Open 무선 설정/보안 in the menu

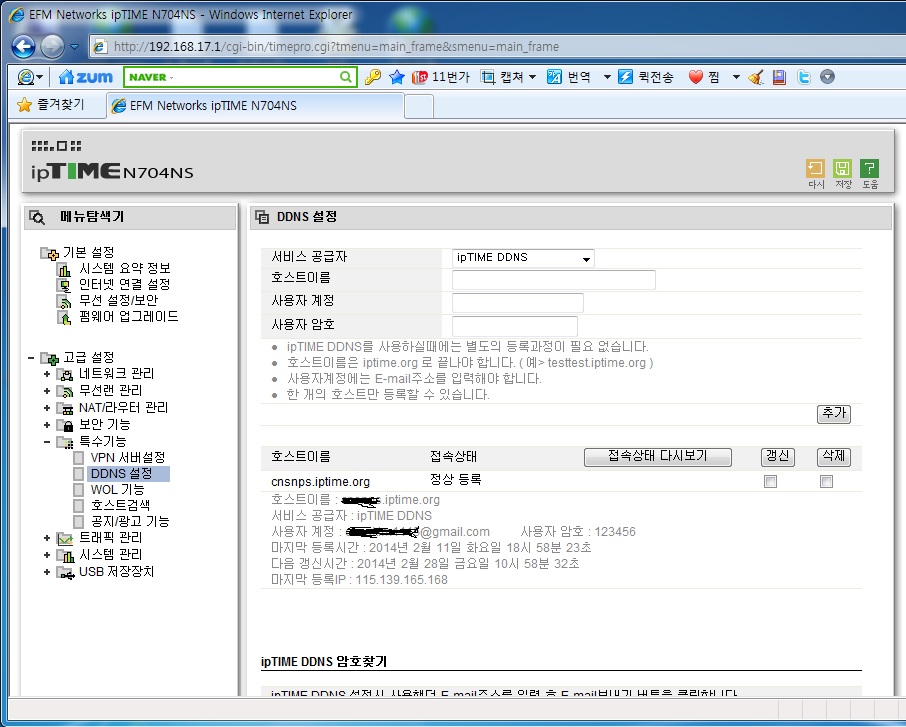118,301
